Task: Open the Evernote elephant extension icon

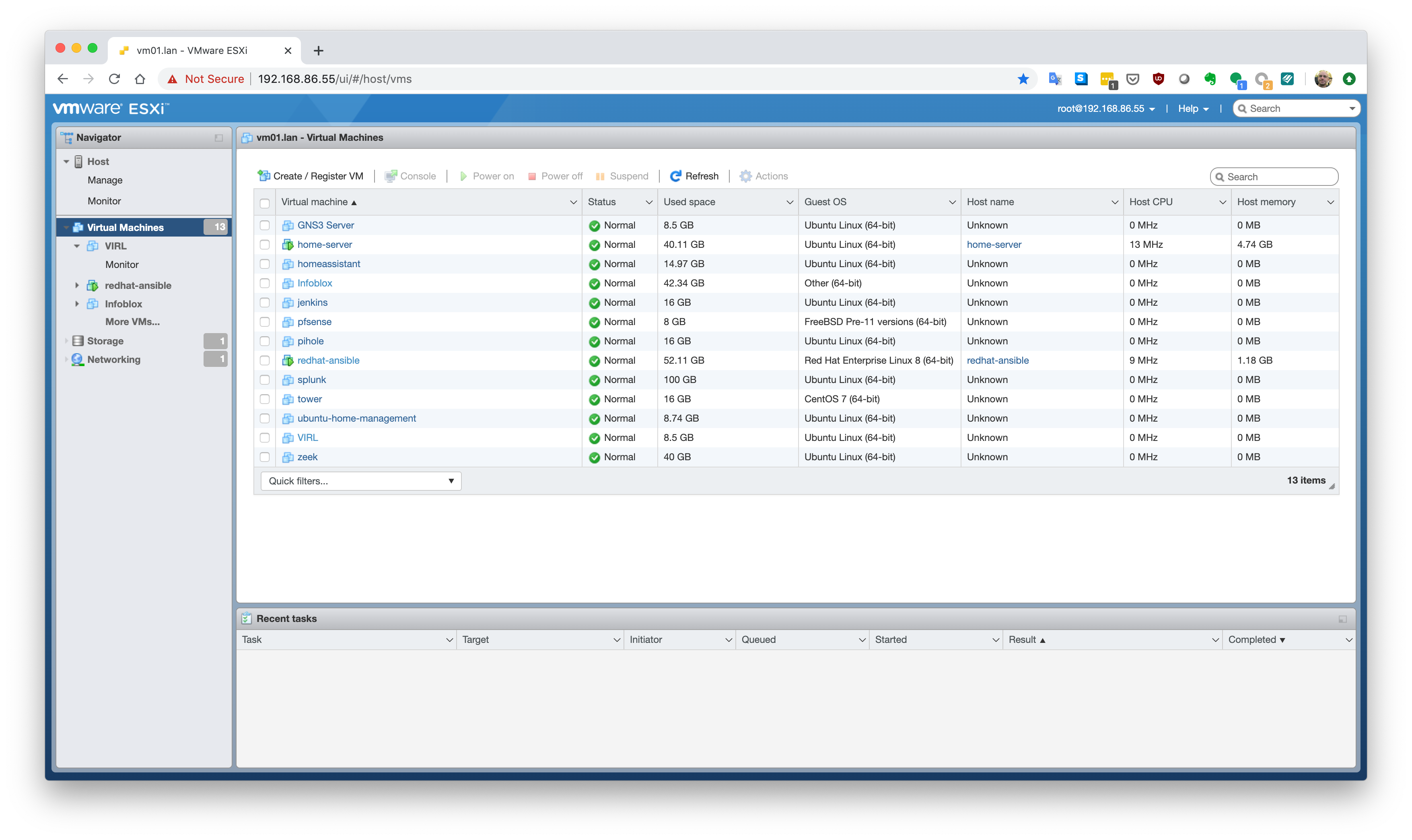Action: pyautogui.click(x=1210, y=79)
